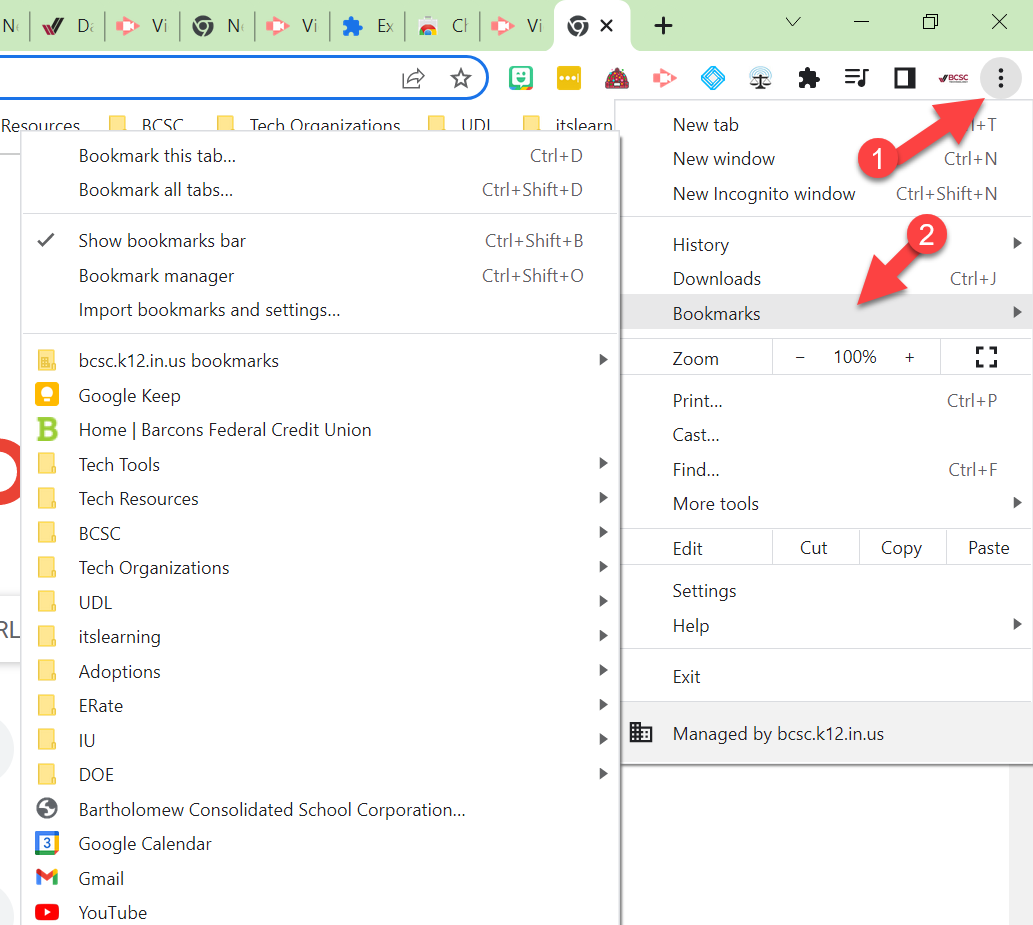Expand bcsc.k12.in.us bookmarks folder

pos(321,361)
